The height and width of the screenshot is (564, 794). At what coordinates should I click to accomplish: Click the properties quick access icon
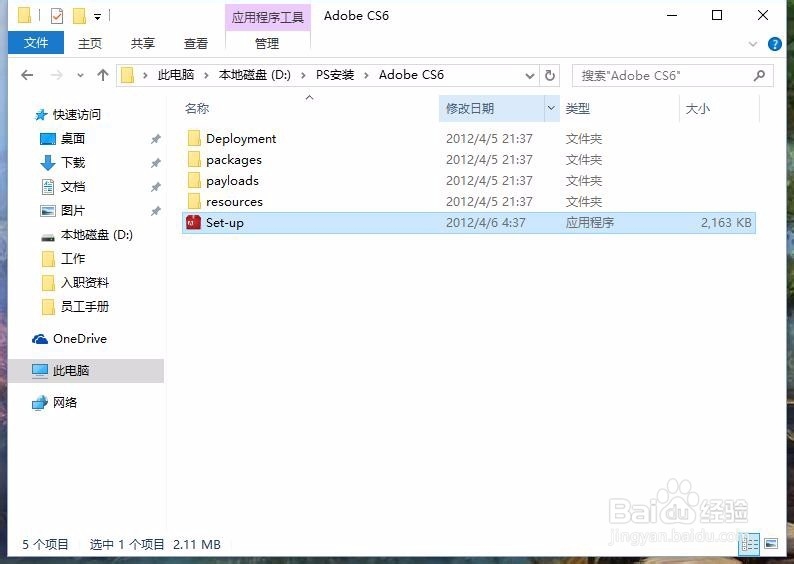click(57, 16)
